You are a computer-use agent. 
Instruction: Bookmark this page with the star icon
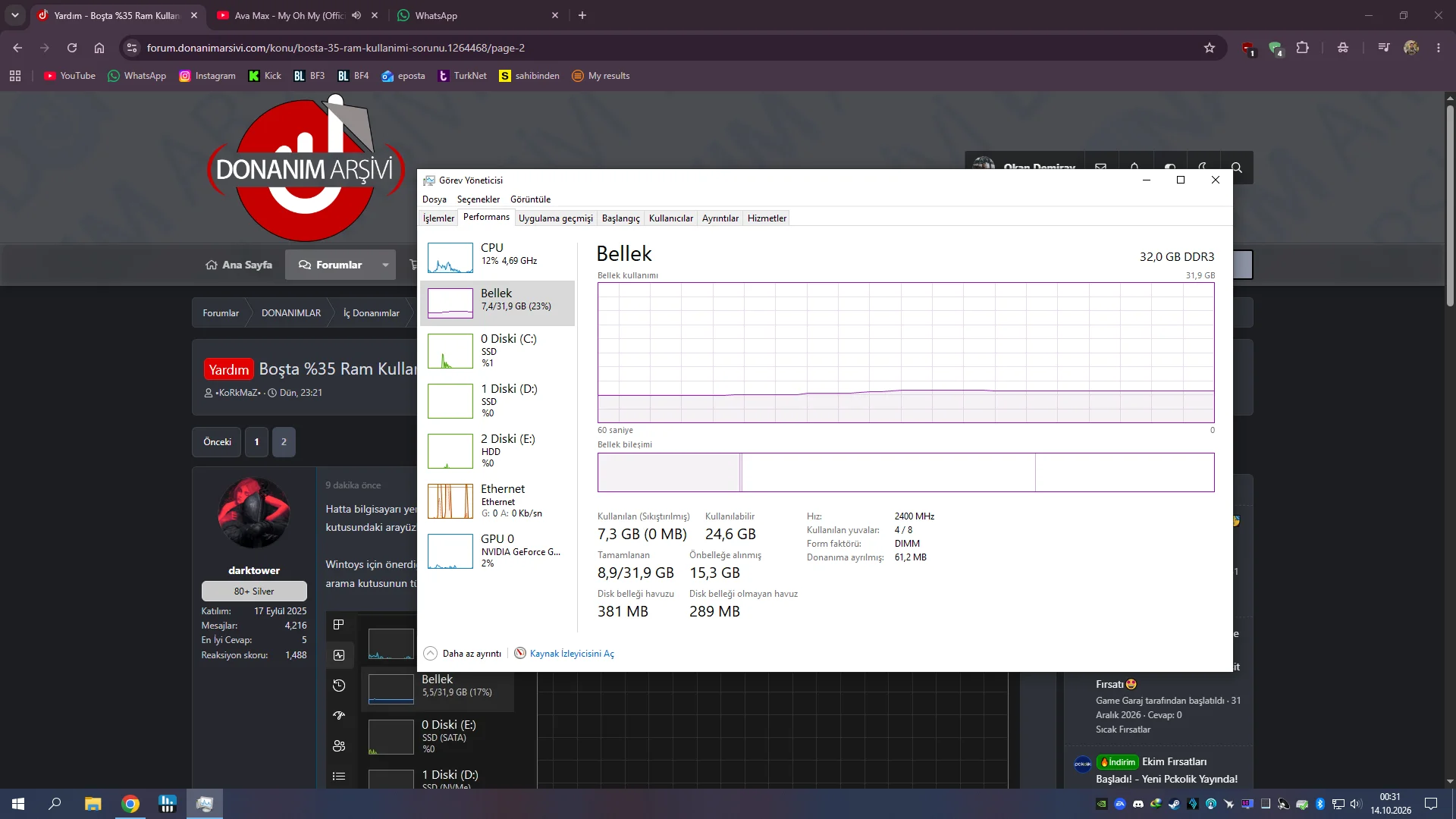[1210, 48]
